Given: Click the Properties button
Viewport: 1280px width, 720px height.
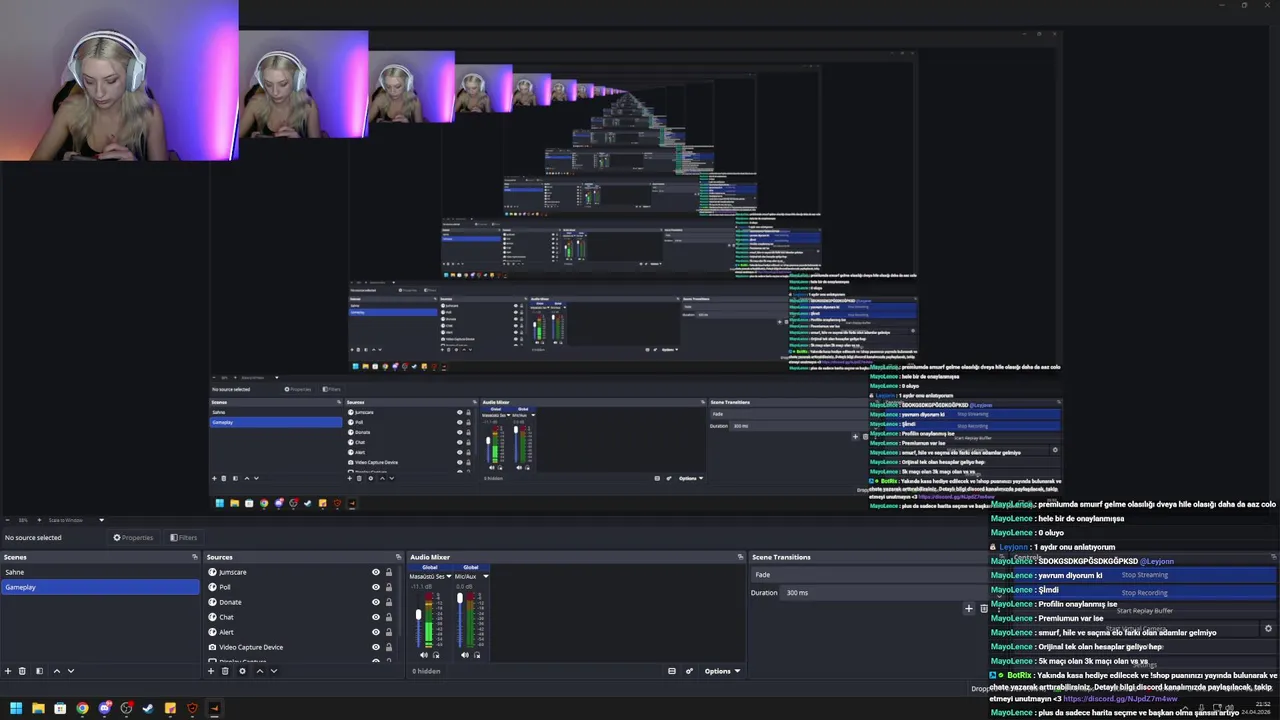Looking at the screenshot, I should click(133, 538).
